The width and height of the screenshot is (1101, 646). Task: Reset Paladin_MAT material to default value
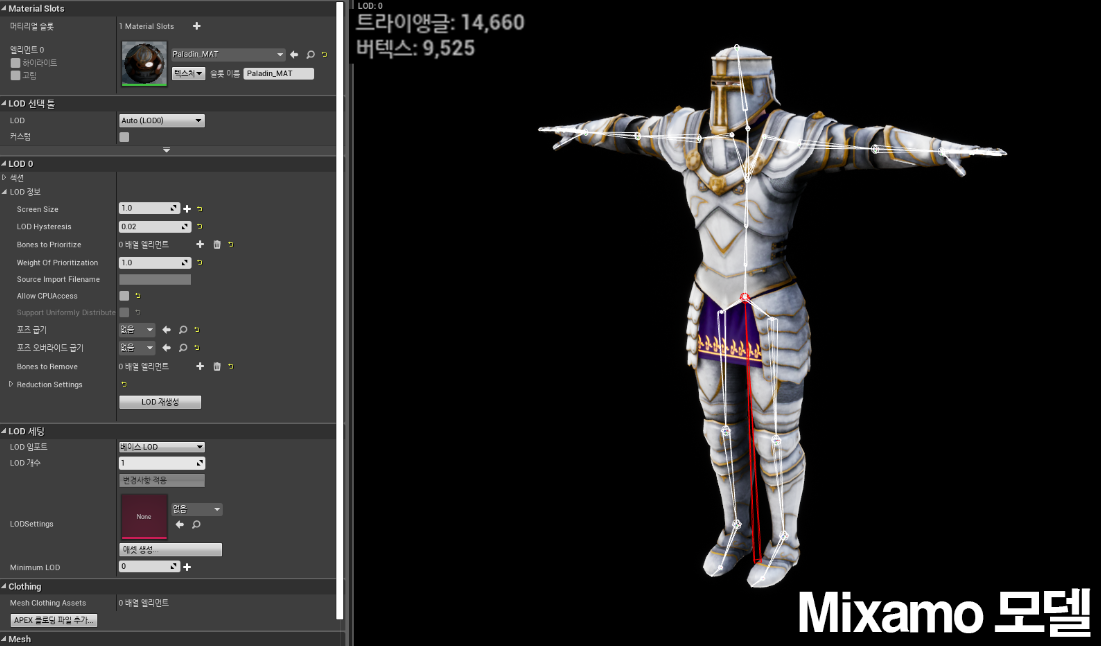click(324, 54)
